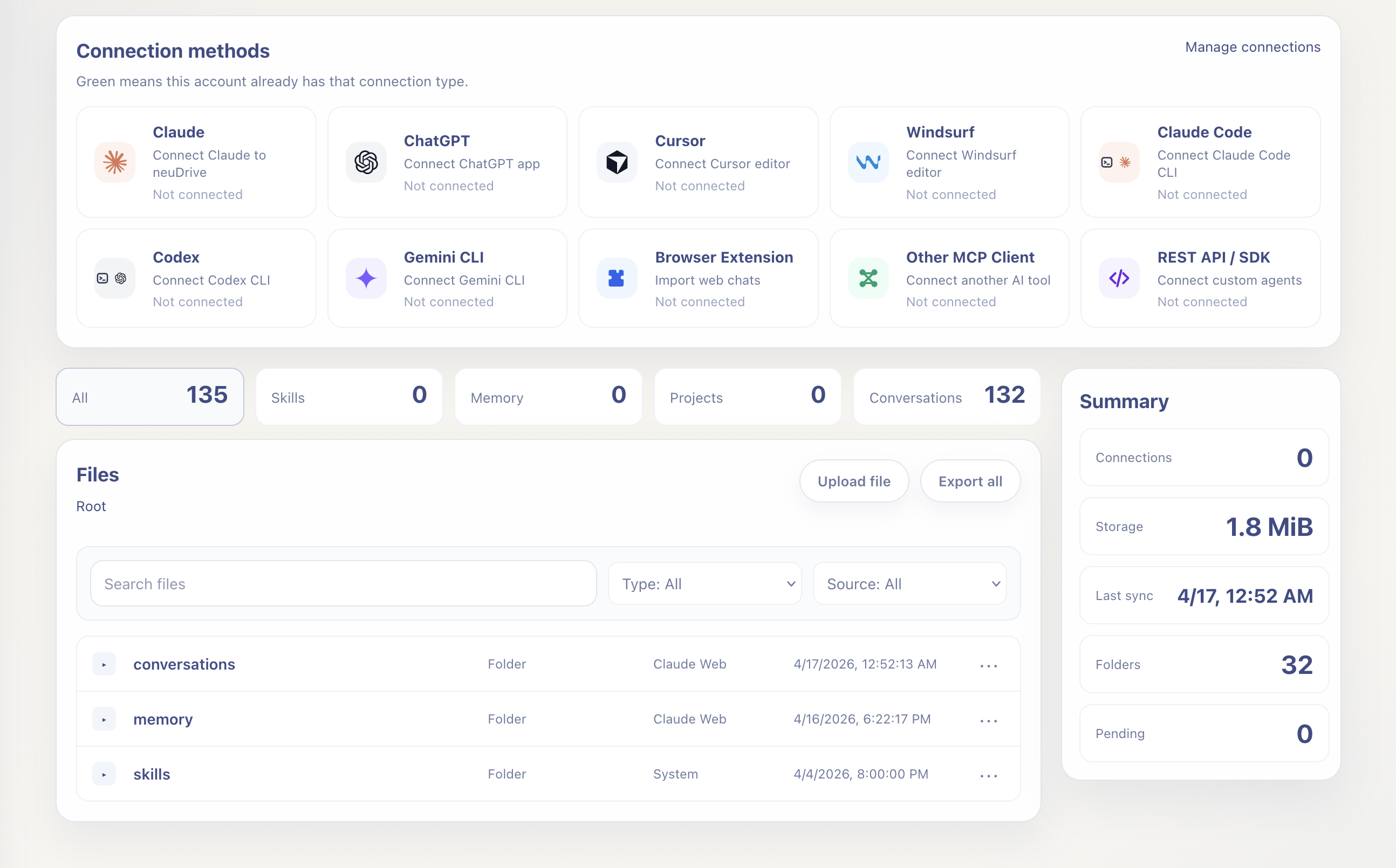Click the Connections summary value 0

click(1304, 458)
